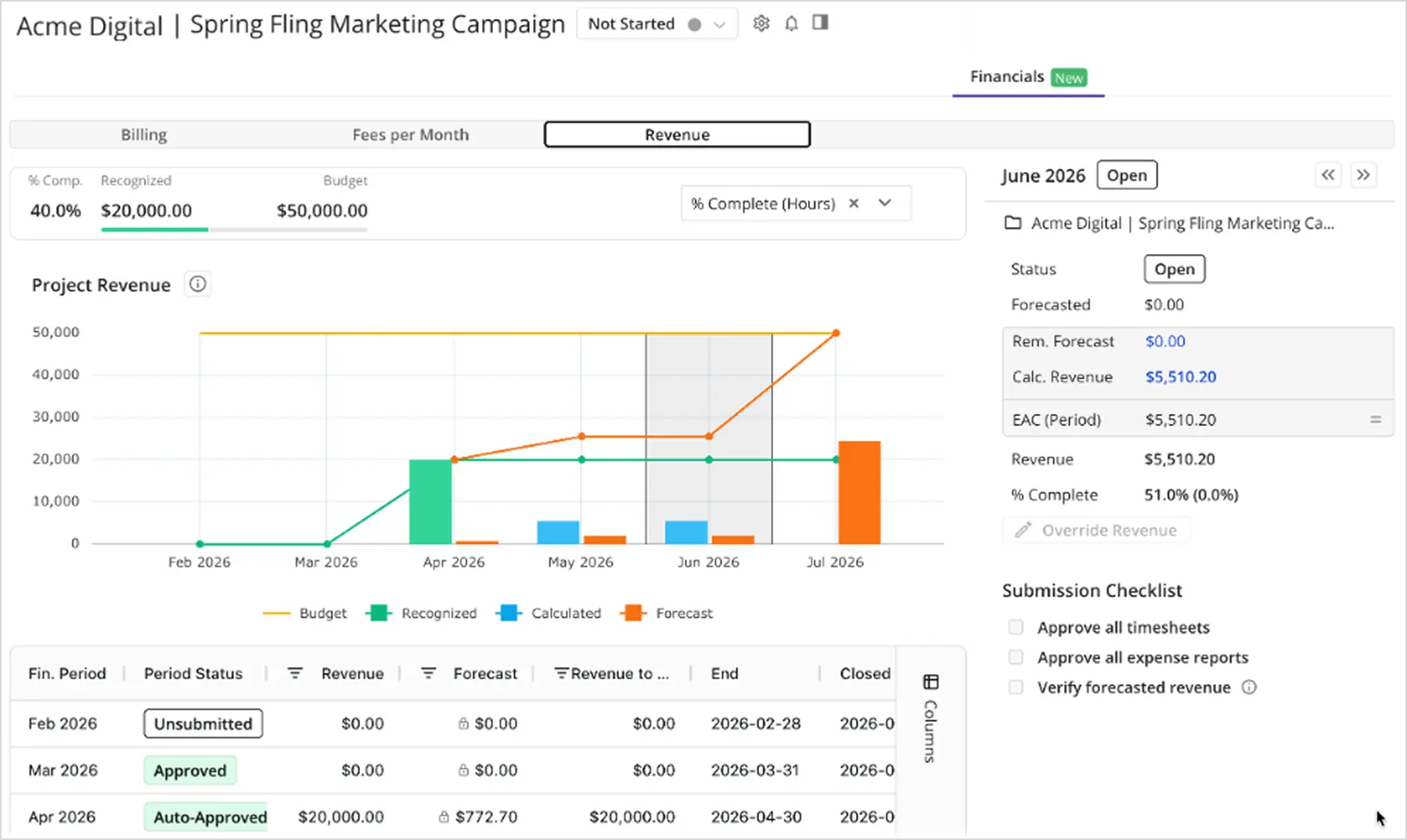The height and width of the screenshot is (840, 1407).
Task: Click the Auto-Approved status for Apr 2026
Action: (x=207, y=817)
